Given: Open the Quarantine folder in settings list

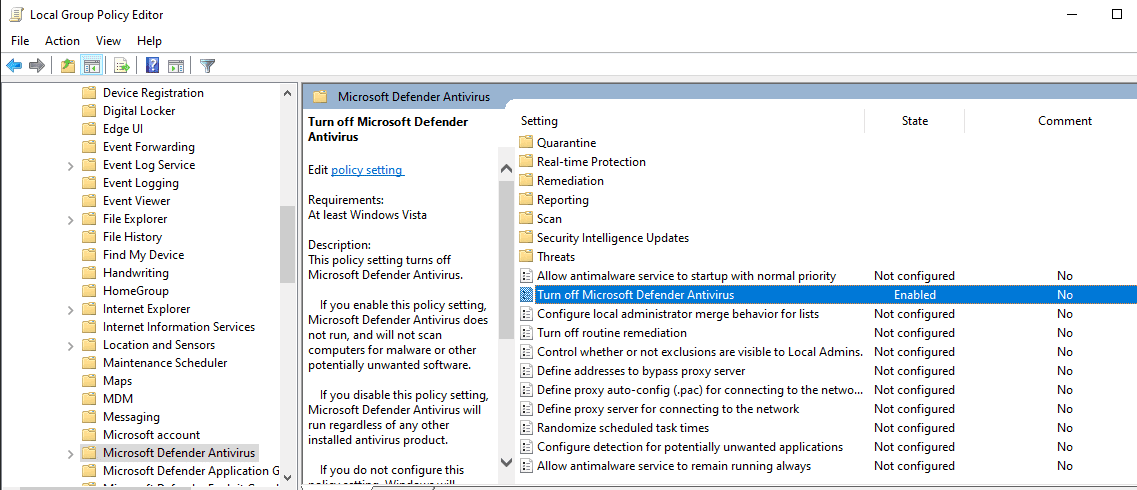Looking at the screenshot, I should [x=566, y=143].
